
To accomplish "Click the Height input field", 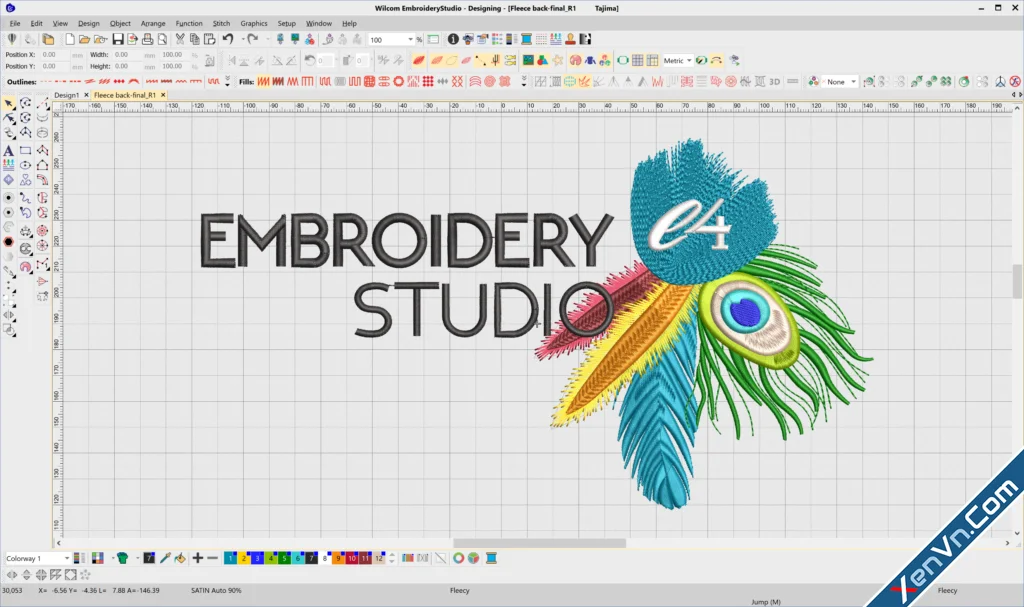I will pyautogui.click(x=128, y=66).
